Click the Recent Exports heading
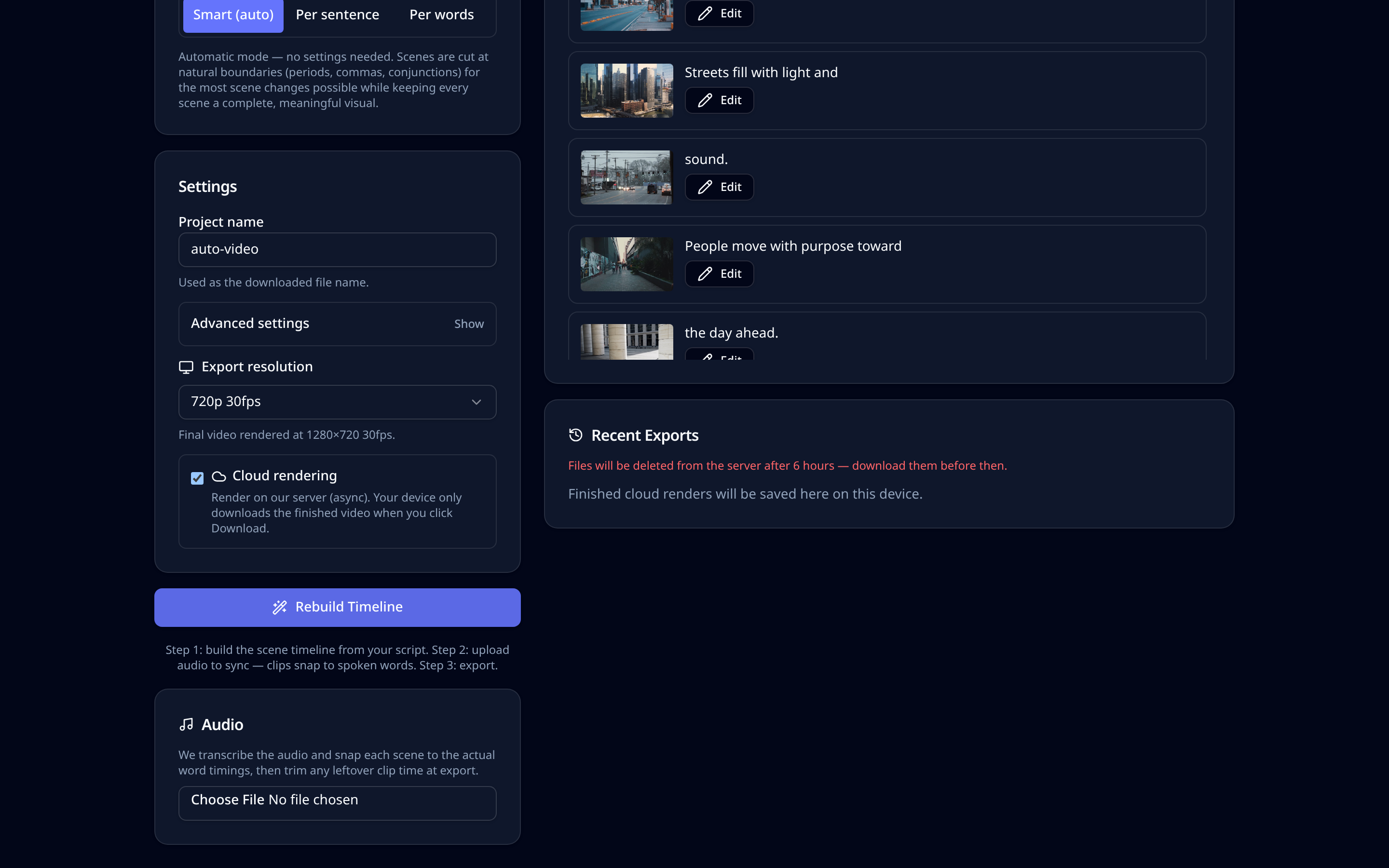The image size is (1389, 868). point(644,435)
